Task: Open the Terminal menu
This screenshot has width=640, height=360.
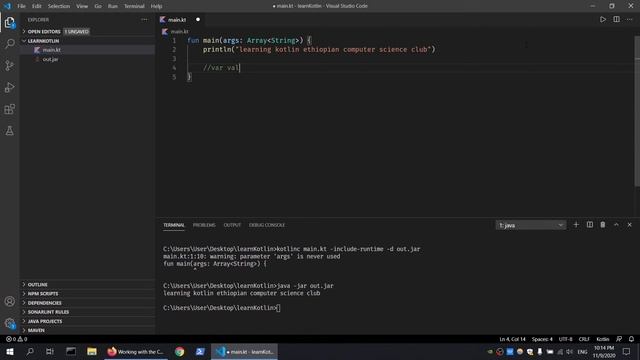Action: [134, 6]
